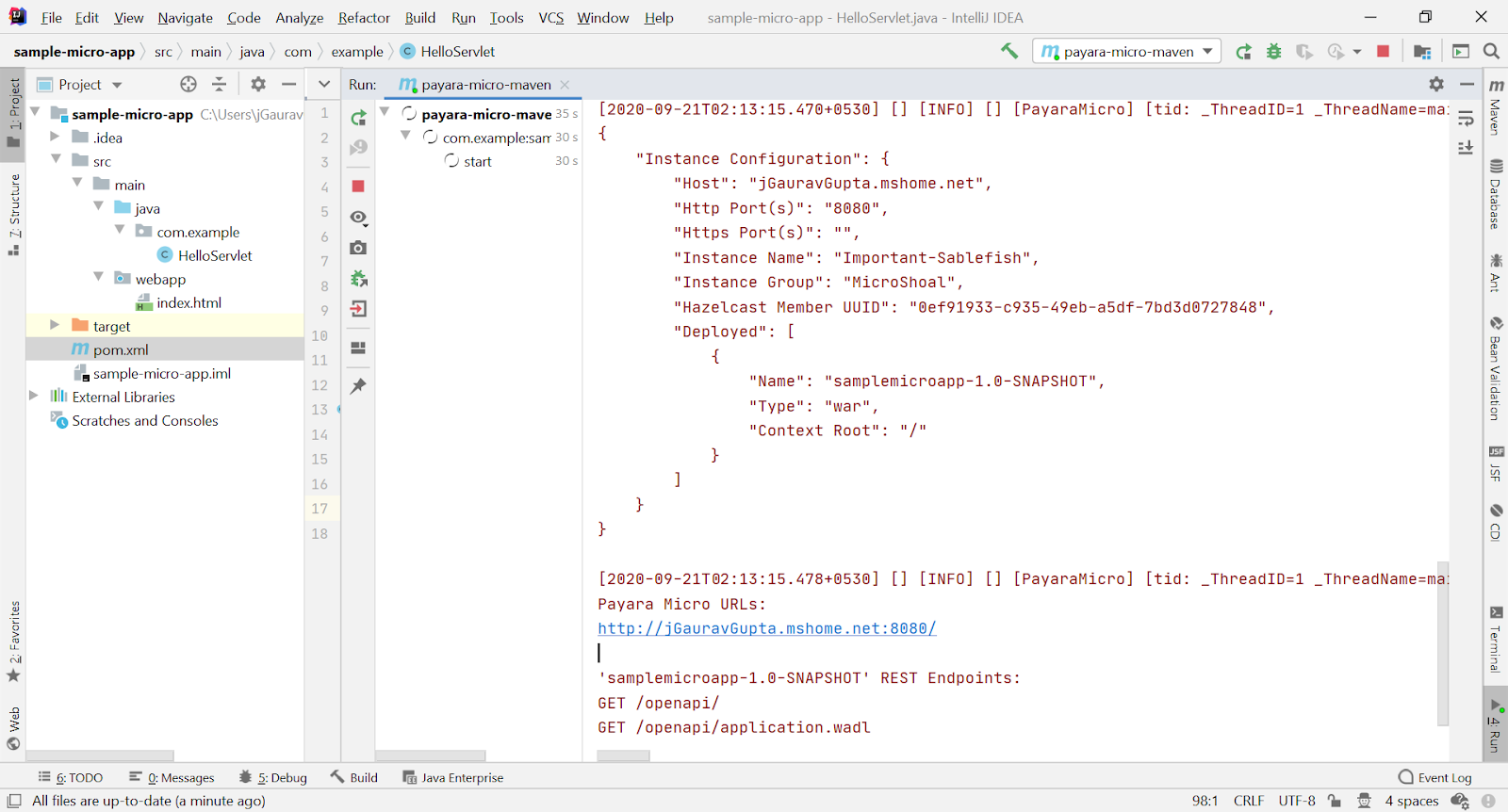Image resolution: width=1508 pixels, height=812 pixels.
Task: Select pom.xml in project tree
Action: click(x=121, y=349)
